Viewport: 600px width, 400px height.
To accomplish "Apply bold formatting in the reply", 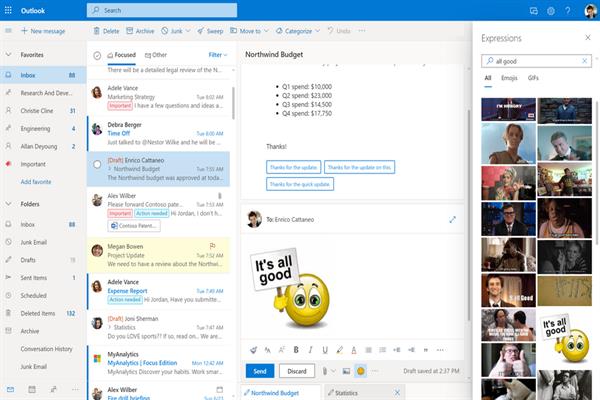I will 297,349.
